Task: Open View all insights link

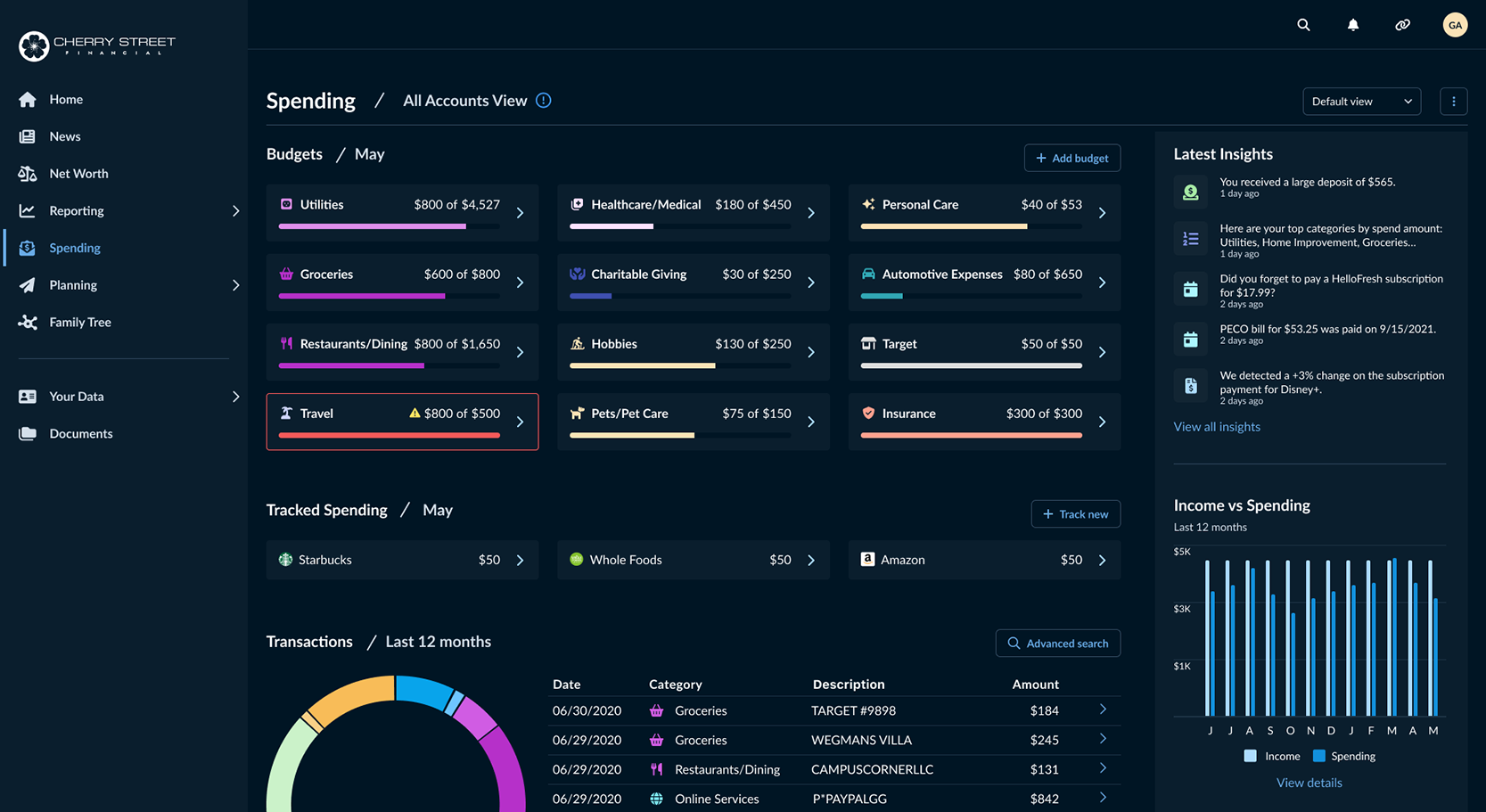Action: click(1217, 427)
